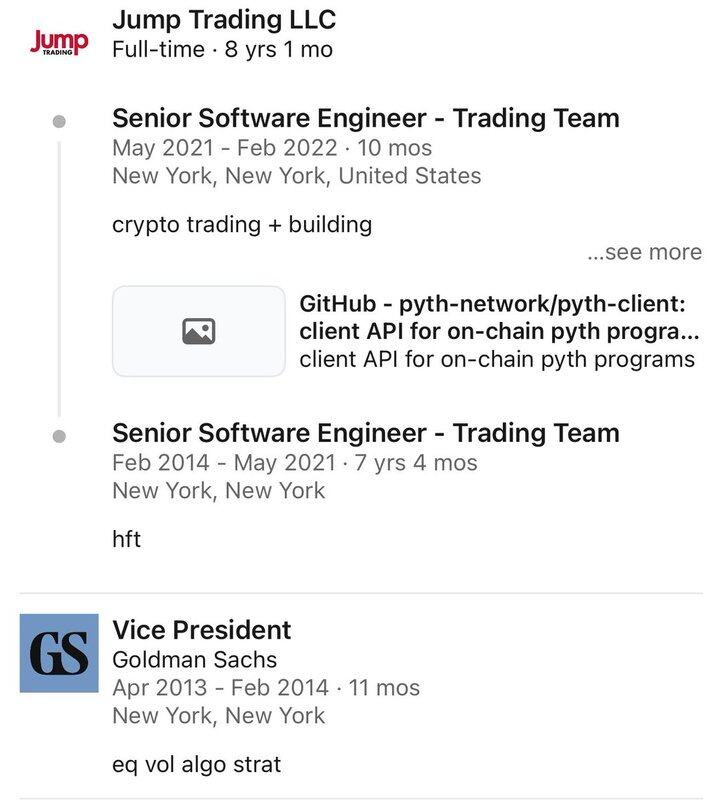
Task: Click the first Senior Software Engineer title
Action: click(365, 118)
